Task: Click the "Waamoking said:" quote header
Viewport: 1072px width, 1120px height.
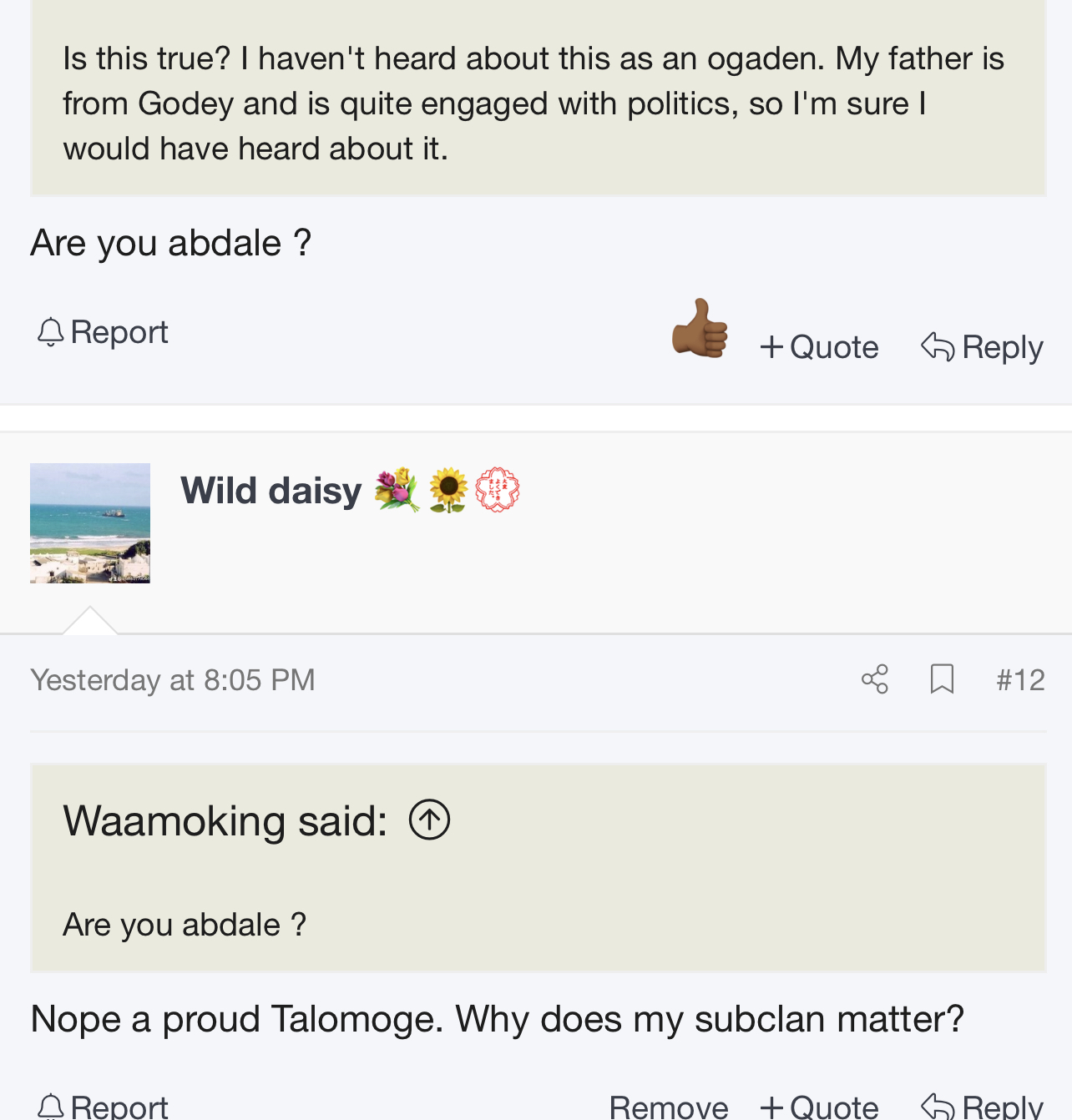Action: pyautogui.click(x=225, y=821)
